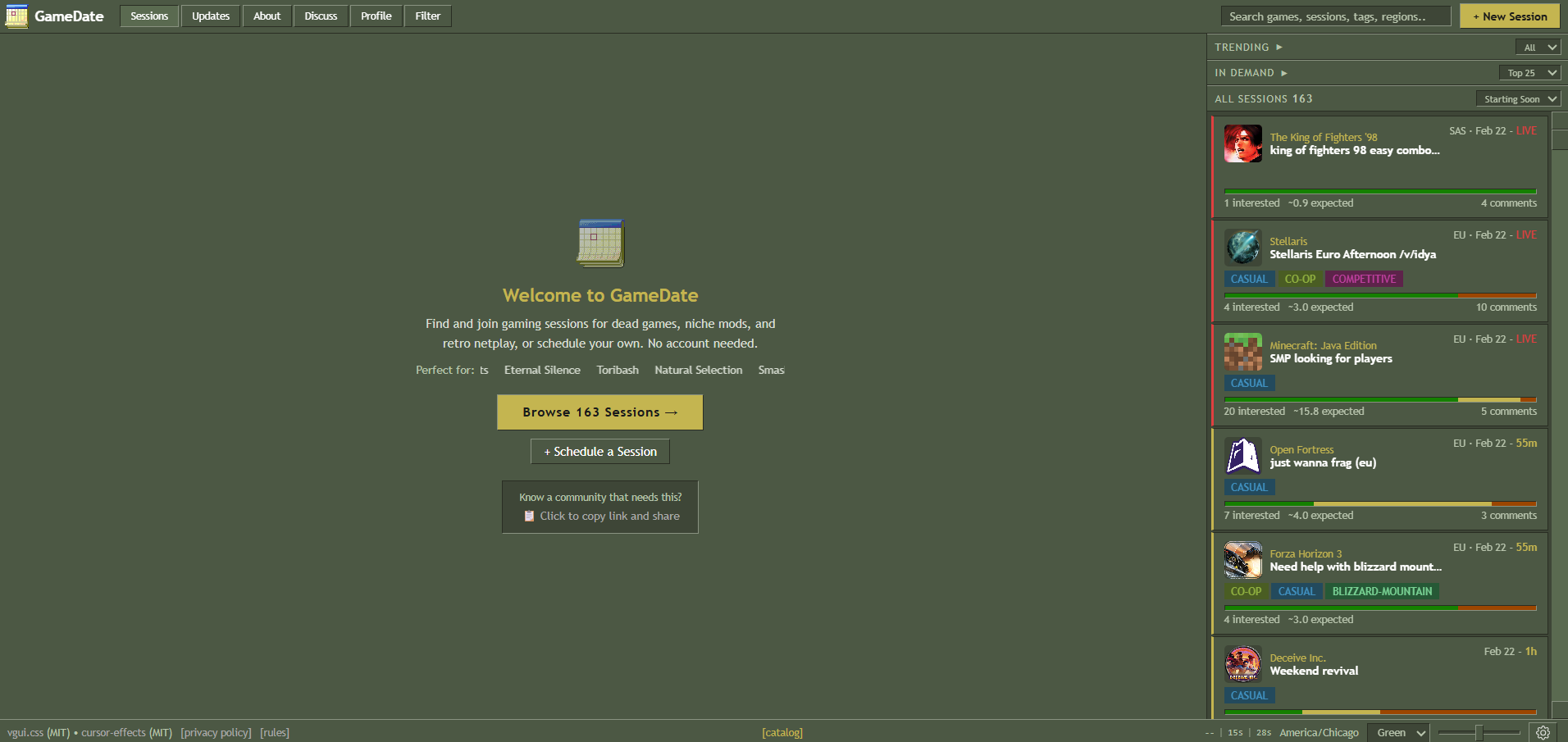This screenshot has height=742, width=1568.
Task: Open The King of Fighters '98 thumbnail
Action: click(x=1243, y=143)
